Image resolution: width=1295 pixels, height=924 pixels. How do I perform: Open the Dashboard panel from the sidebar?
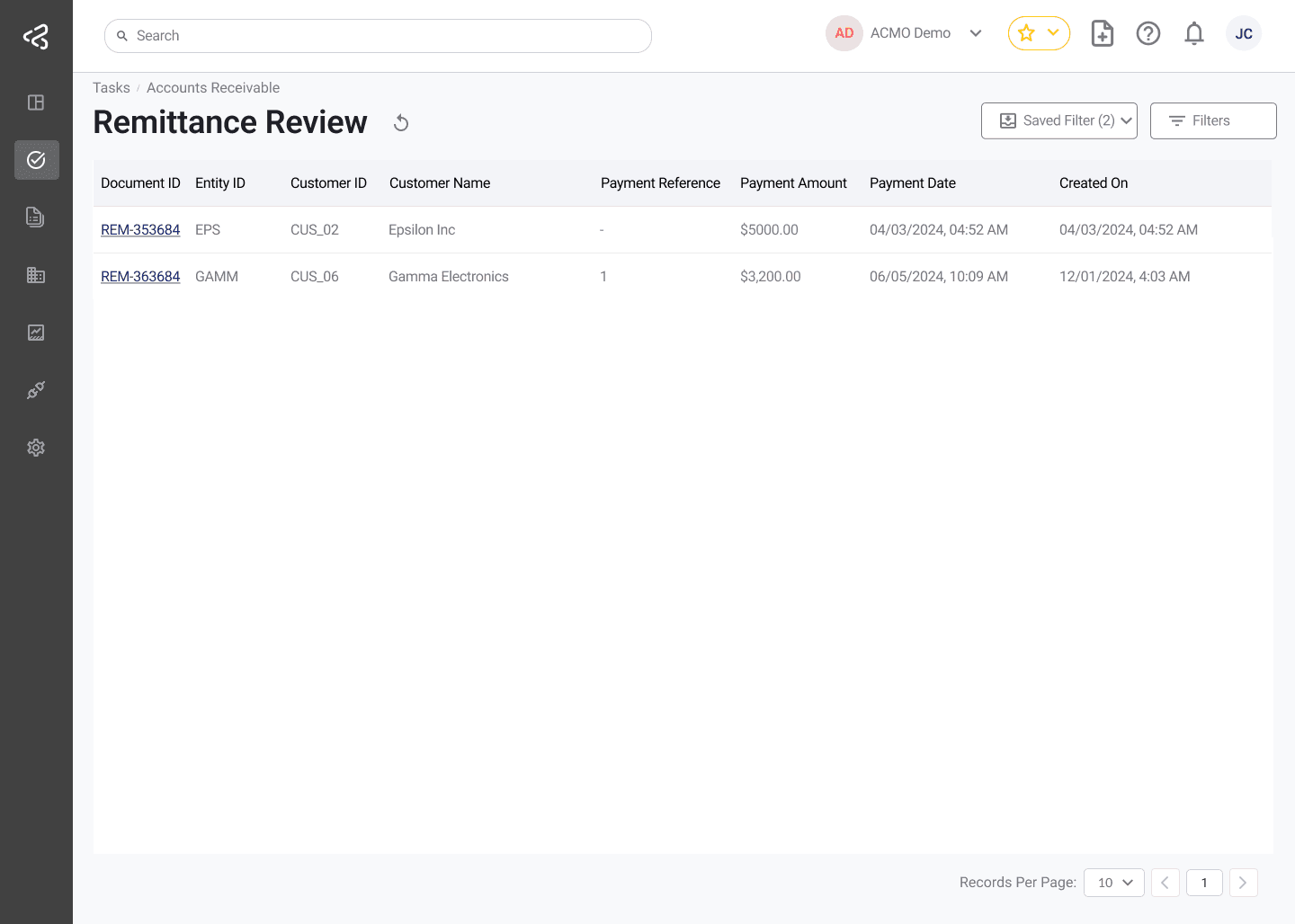(x=36, y=102)
